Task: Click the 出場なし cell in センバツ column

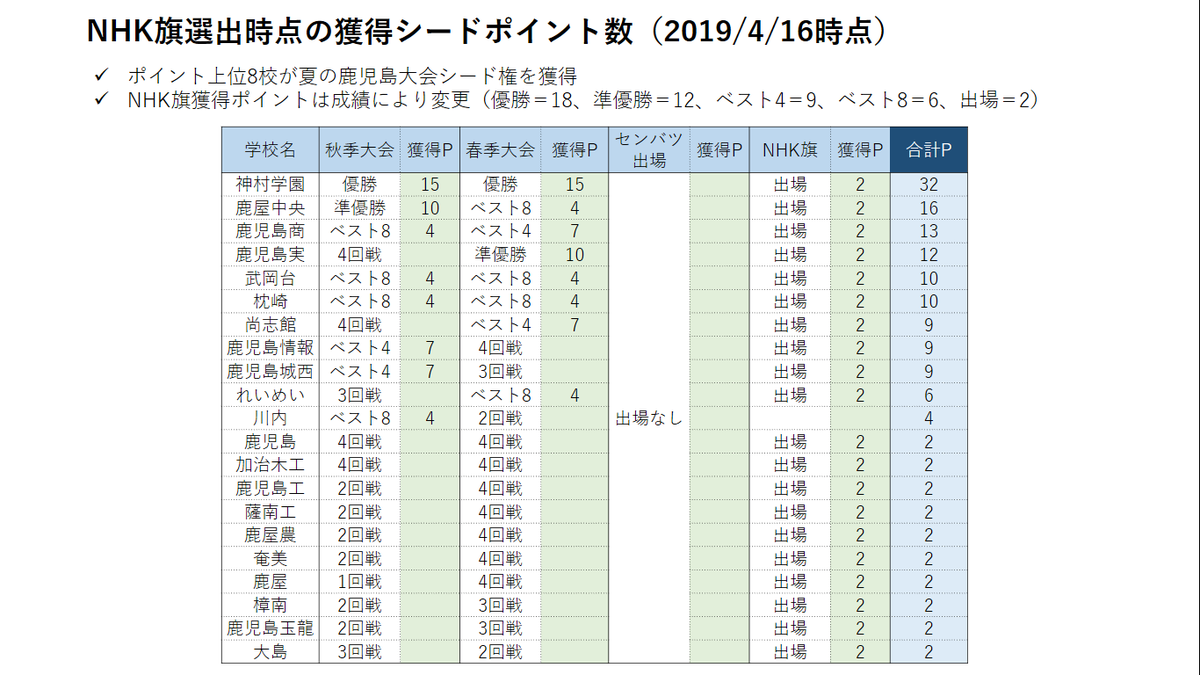Action: (x=648, y=418)
